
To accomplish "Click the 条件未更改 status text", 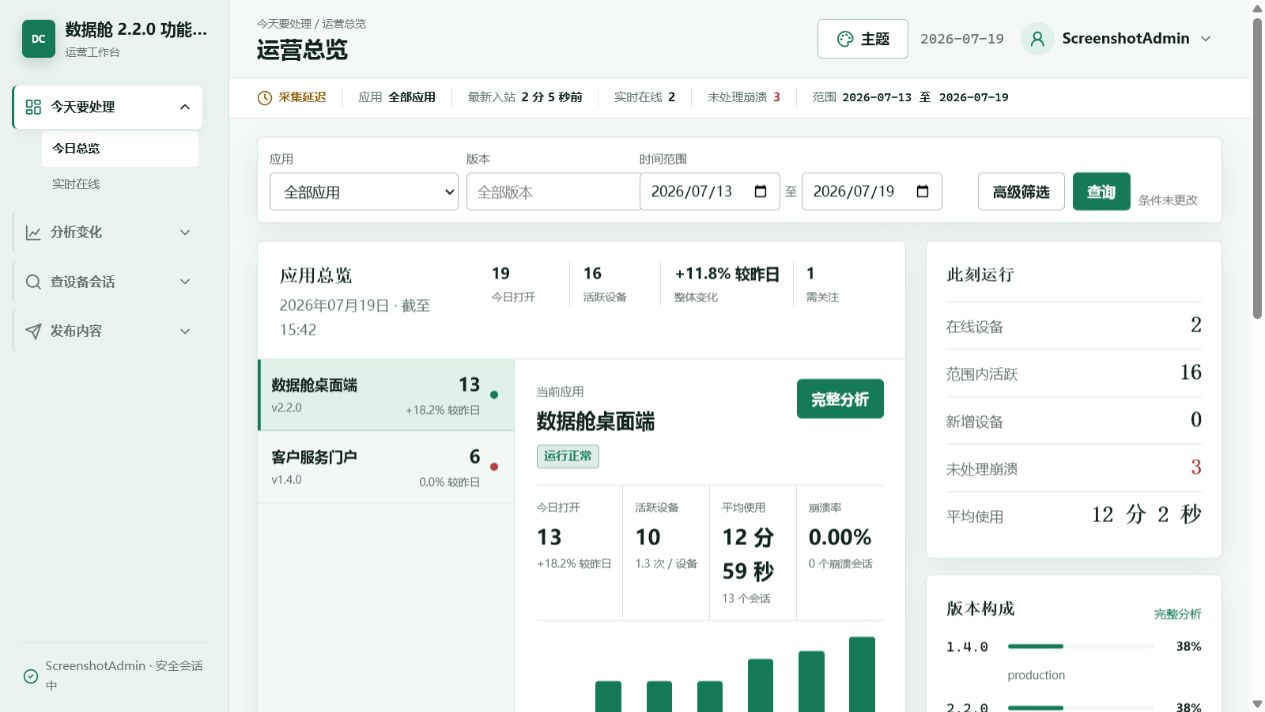I will click(1168, 200).
